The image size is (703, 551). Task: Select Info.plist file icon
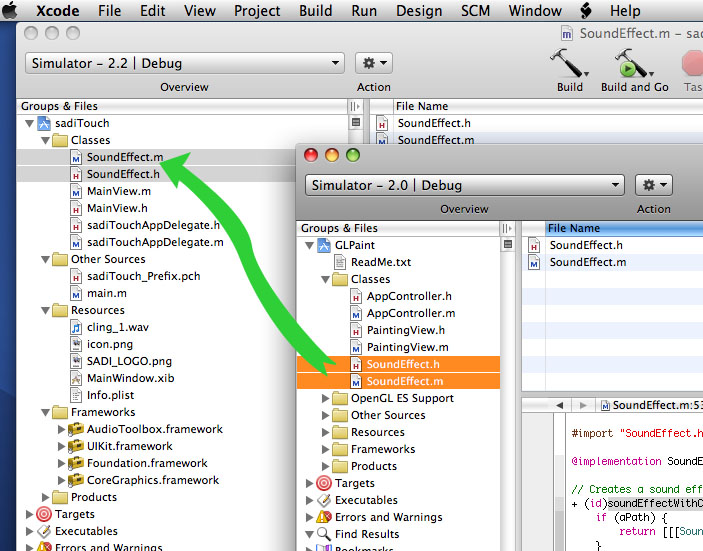pos(76,395)
